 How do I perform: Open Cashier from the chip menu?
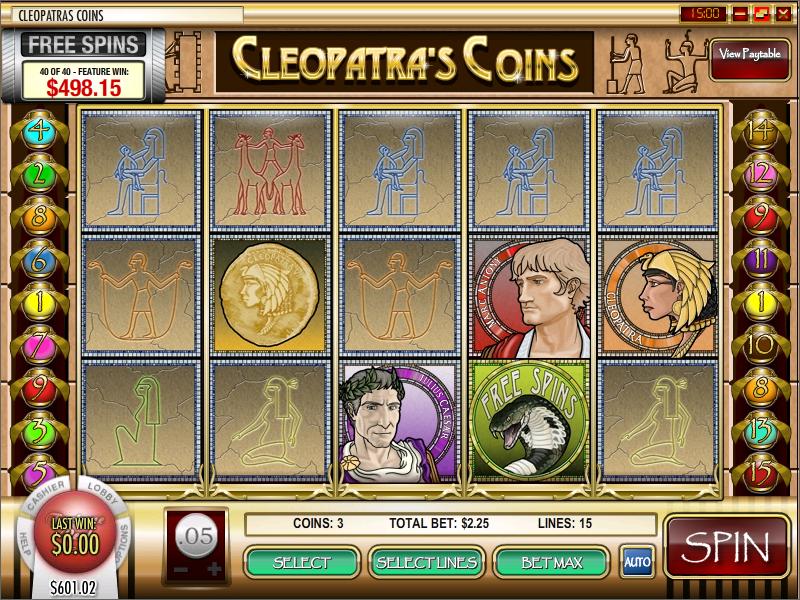45,495
